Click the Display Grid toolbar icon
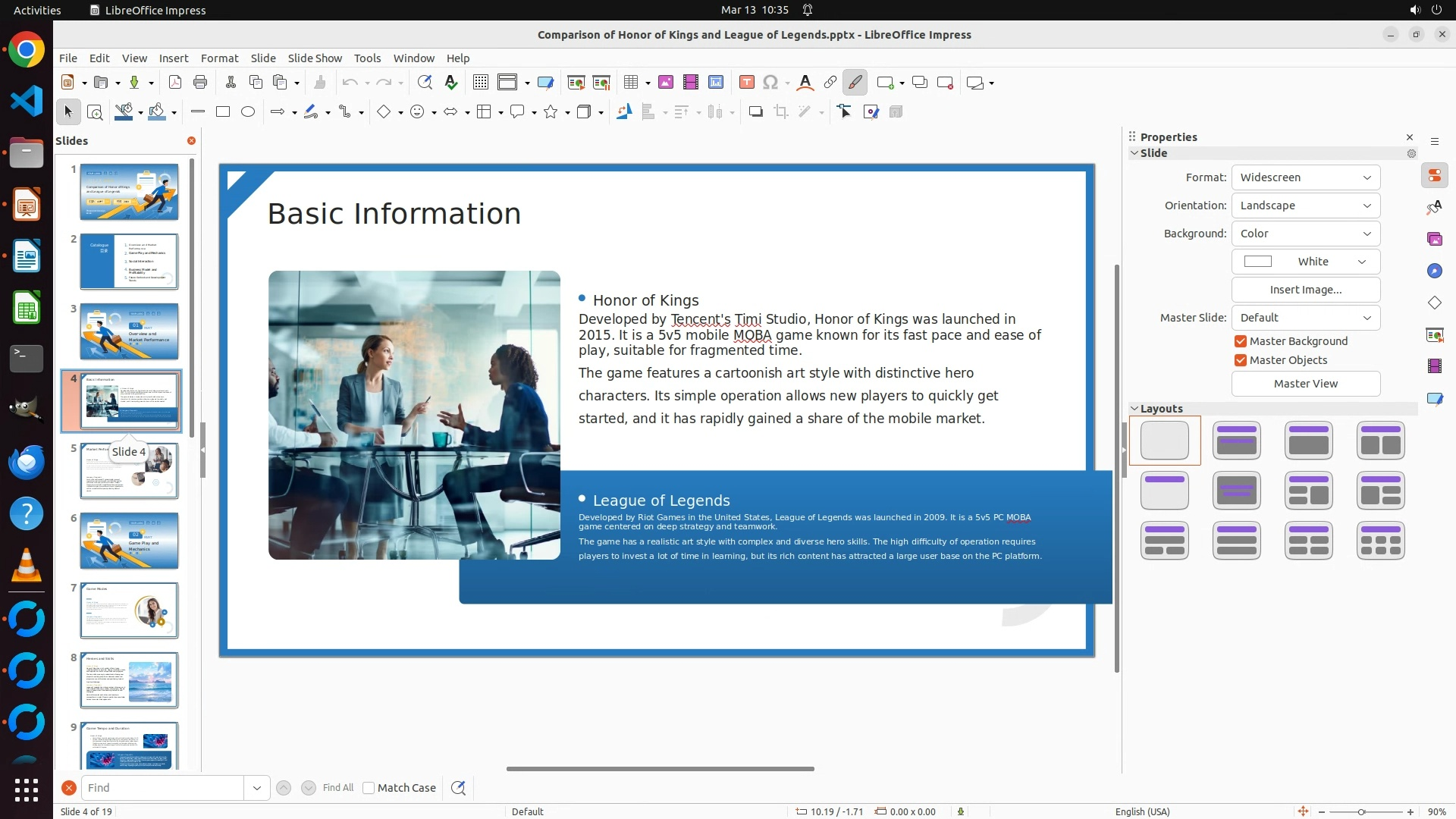Viewport: 1456px width, 819px height. (x=480, y=83)
